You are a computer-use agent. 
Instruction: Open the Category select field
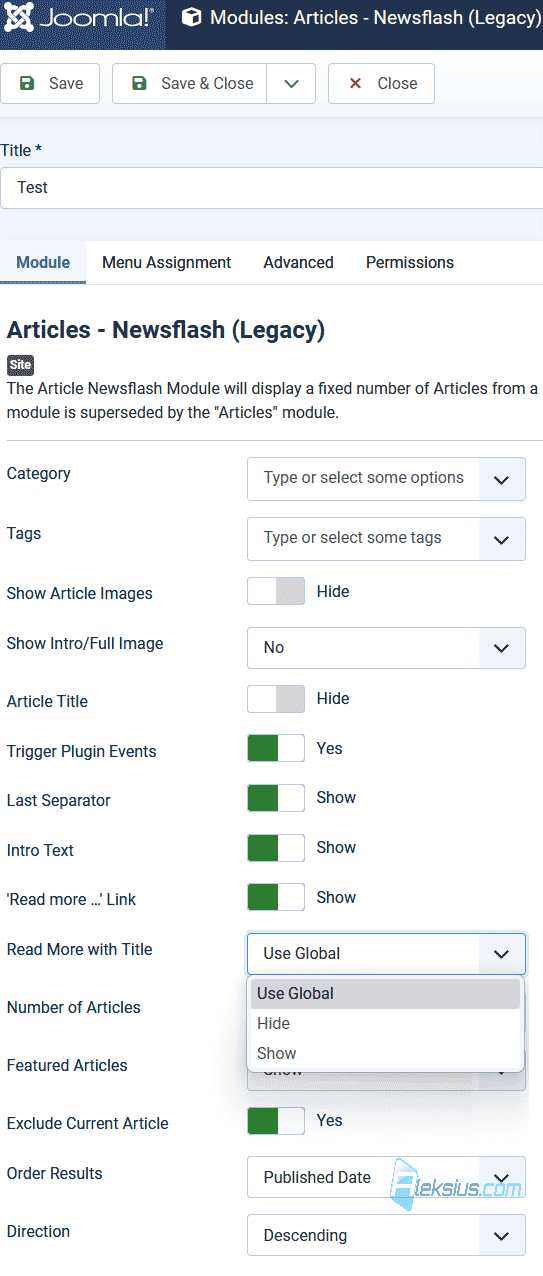(386, 478)
